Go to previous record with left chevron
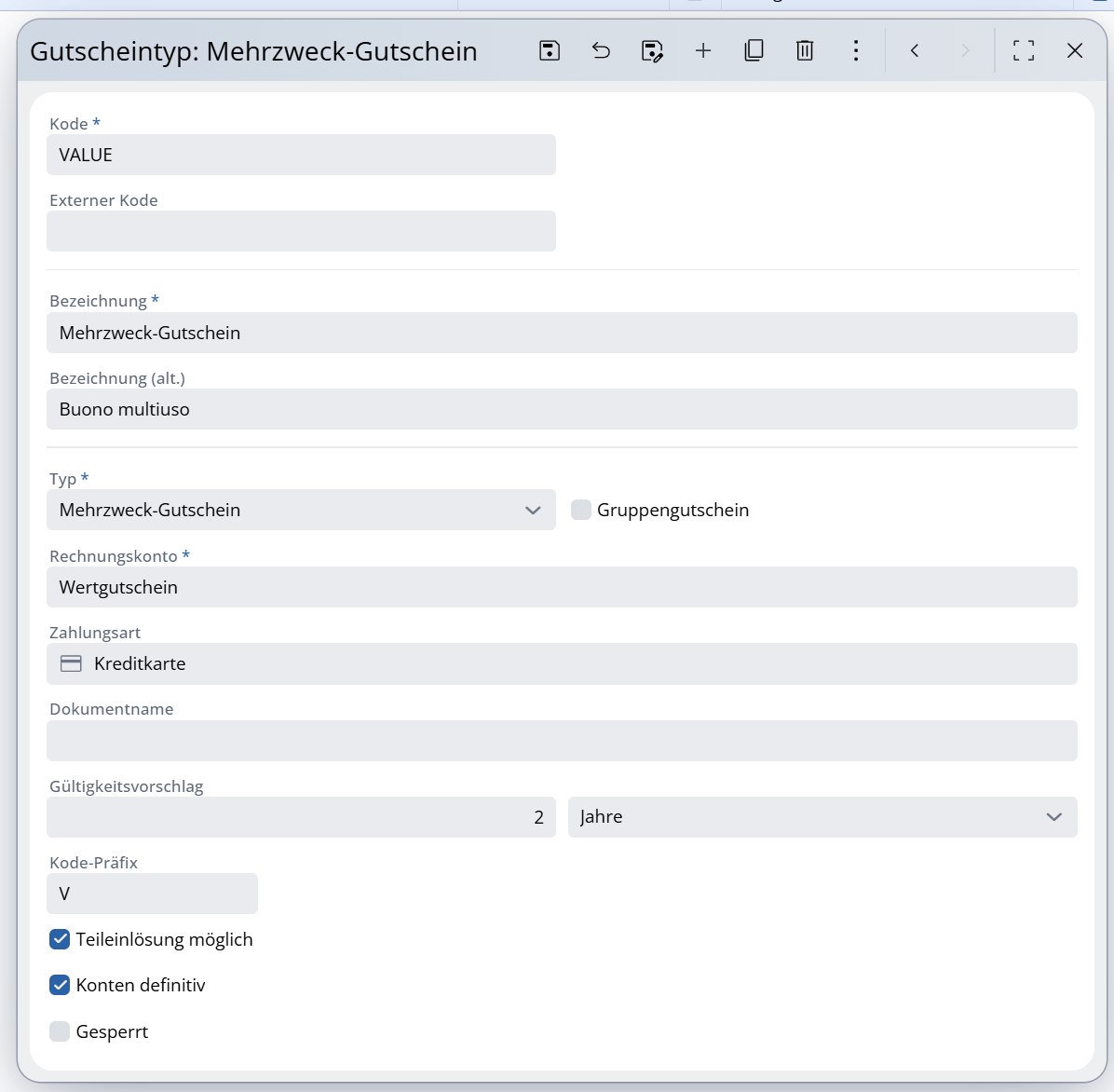Screen dimensions: 1114x1092 pos(915,50)
